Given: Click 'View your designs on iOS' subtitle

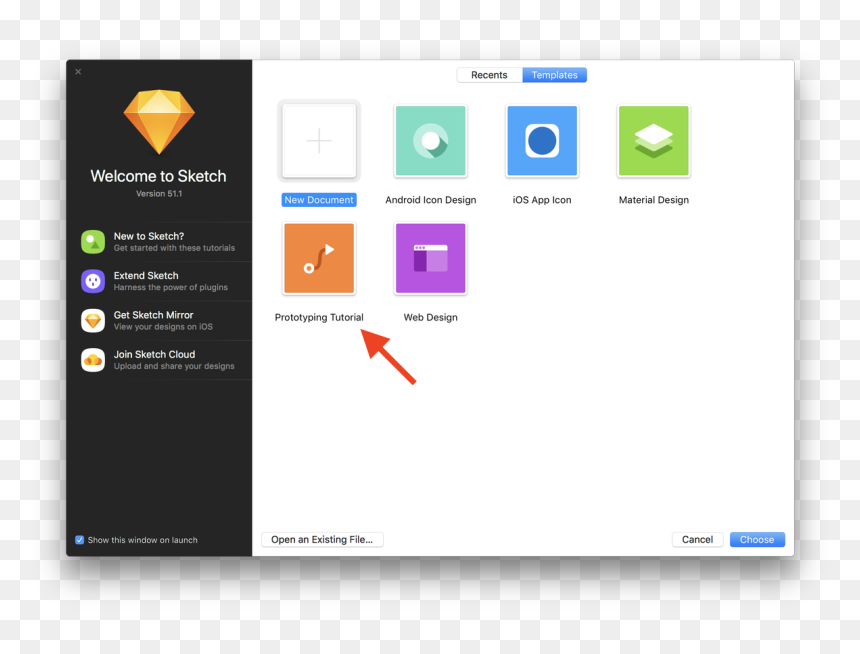Looking at the screenshot, I should click(x=163, y=327).
